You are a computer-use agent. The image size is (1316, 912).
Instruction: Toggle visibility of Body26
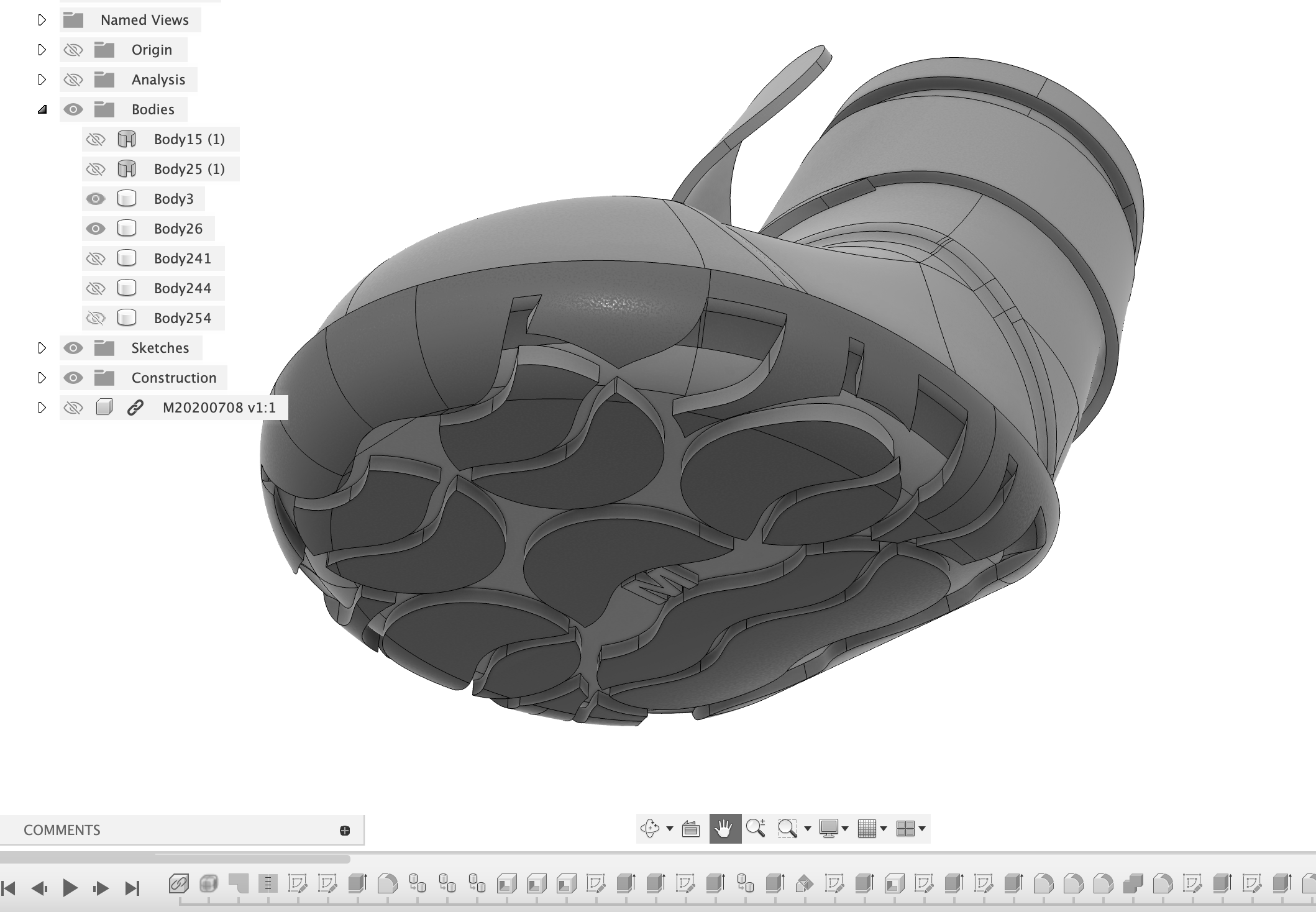click(96, 229)
